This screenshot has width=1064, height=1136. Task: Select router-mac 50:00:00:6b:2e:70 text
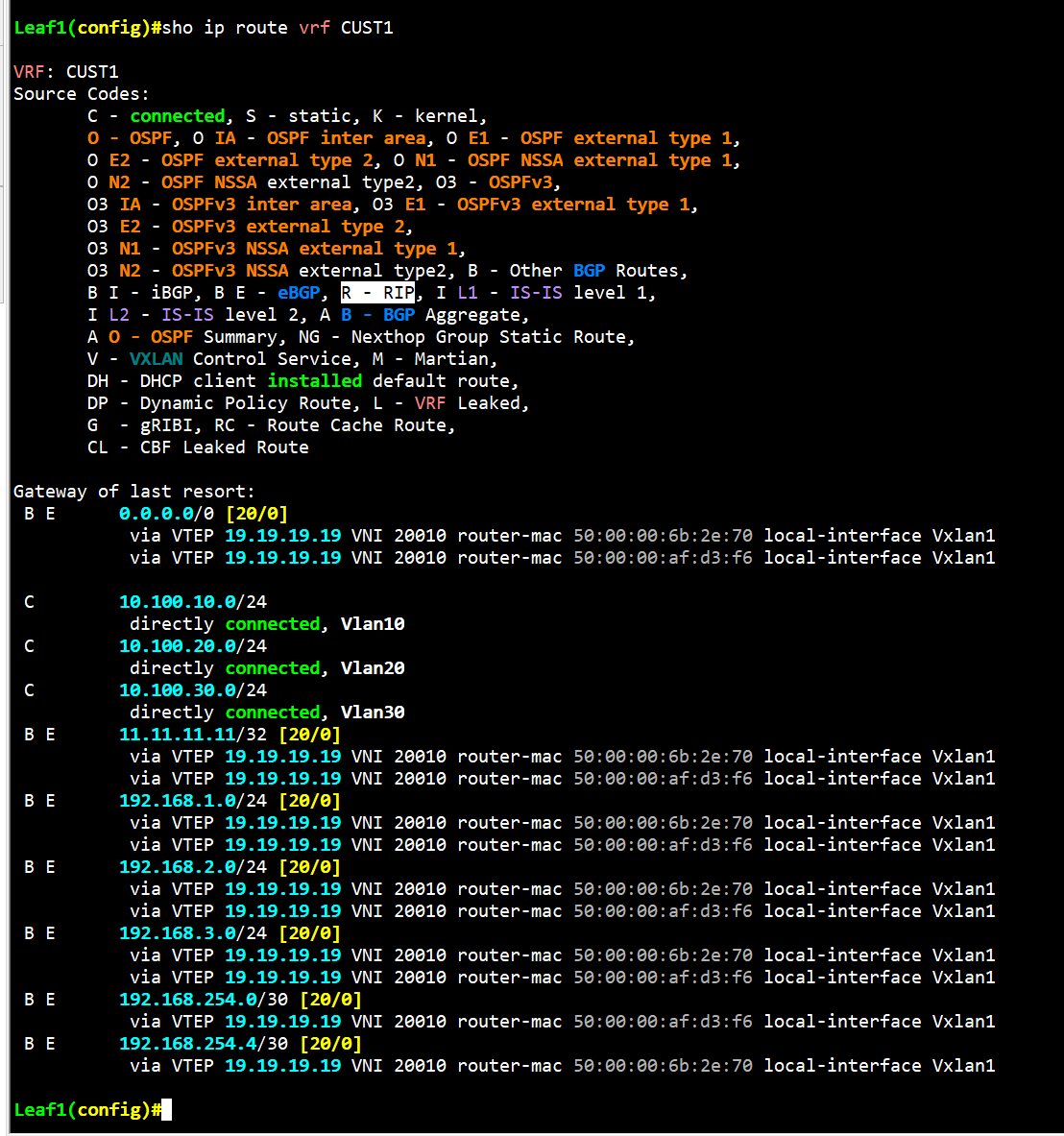[x=664, y=535]
